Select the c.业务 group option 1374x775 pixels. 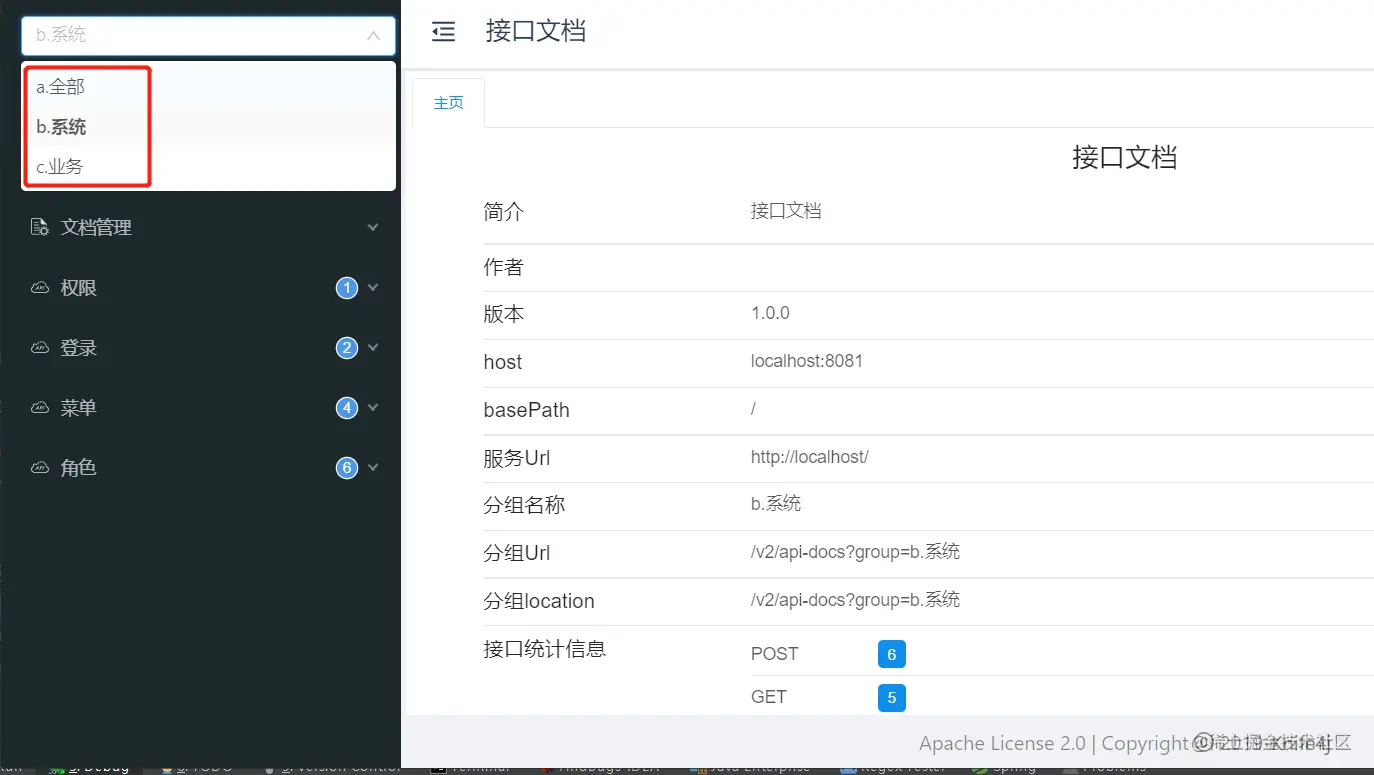(x=59, y=165)
